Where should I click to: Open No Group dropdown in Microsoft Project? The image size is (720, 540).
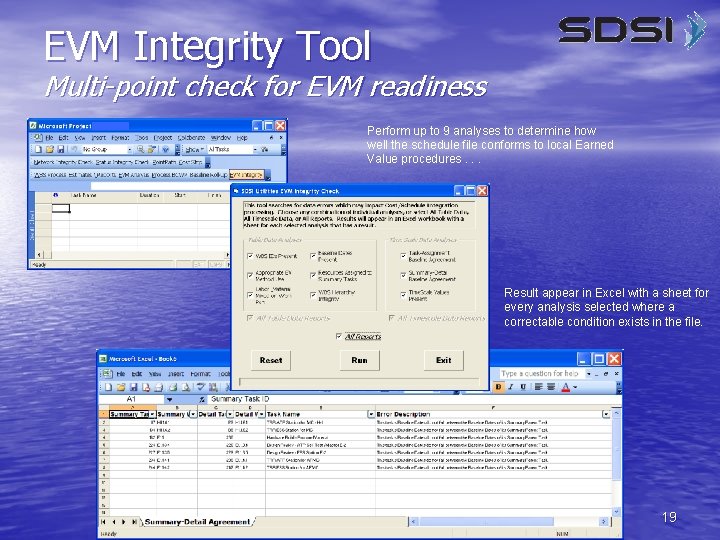point(129,150)
